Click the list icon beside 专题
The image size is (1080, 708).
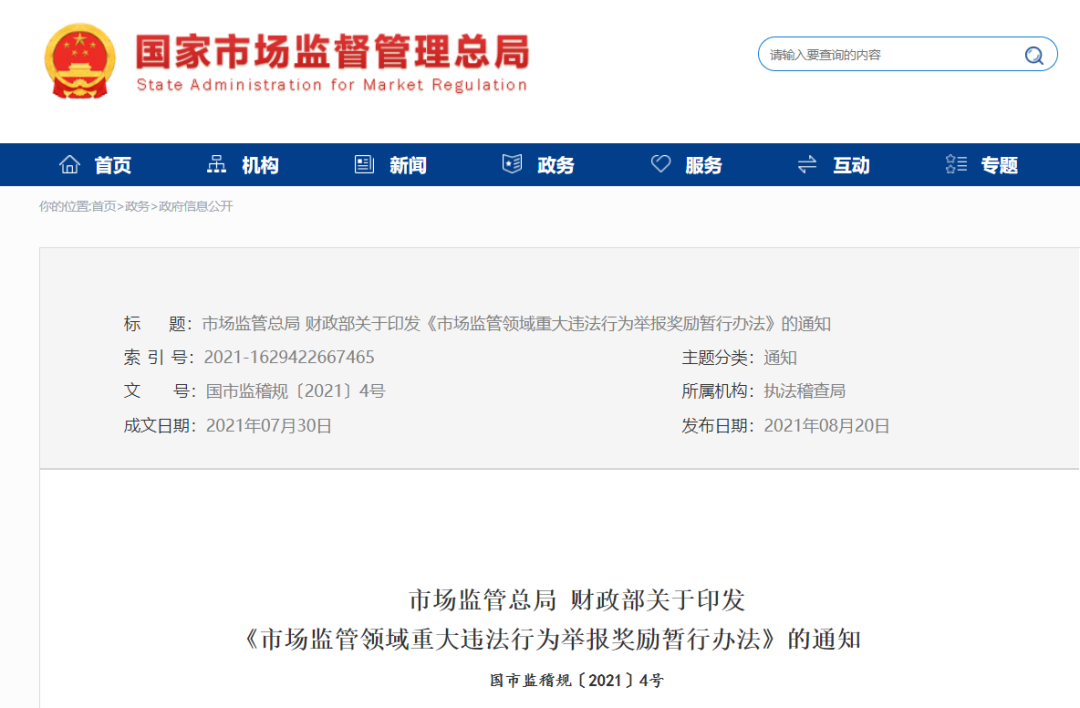click(x=956, y=165)
